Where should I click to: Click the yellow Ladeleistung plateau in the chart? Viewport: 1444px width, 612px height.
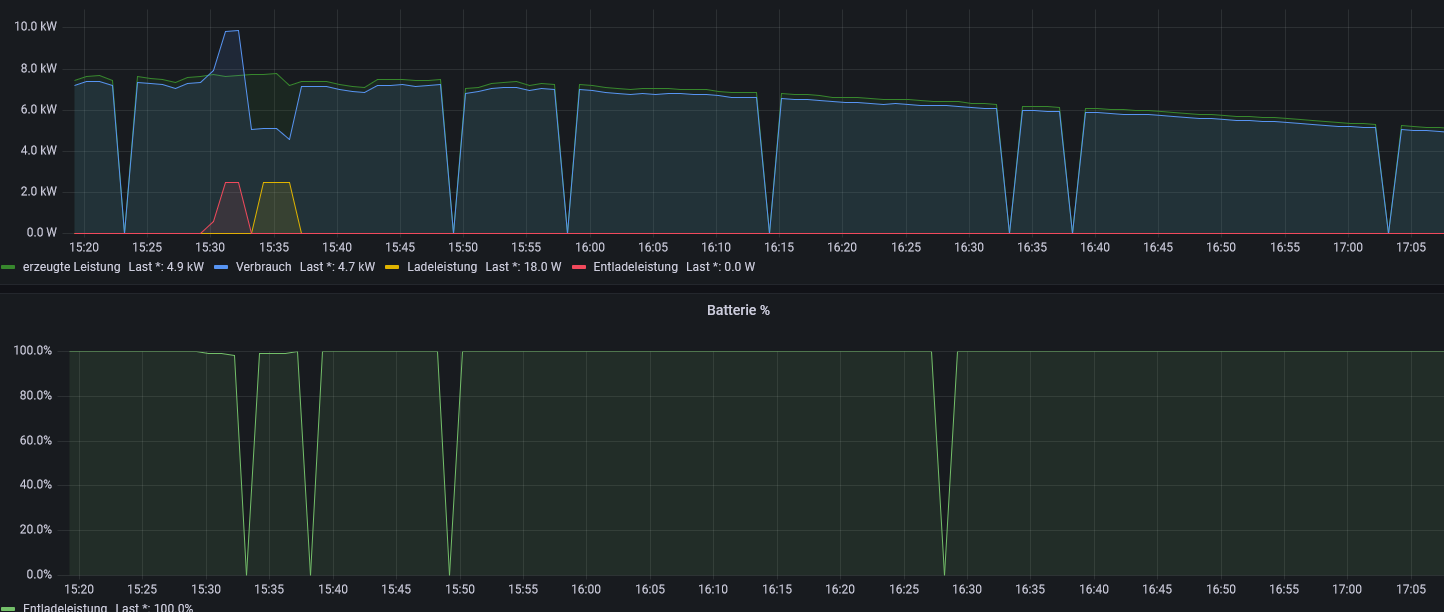(x=276, y=184)
